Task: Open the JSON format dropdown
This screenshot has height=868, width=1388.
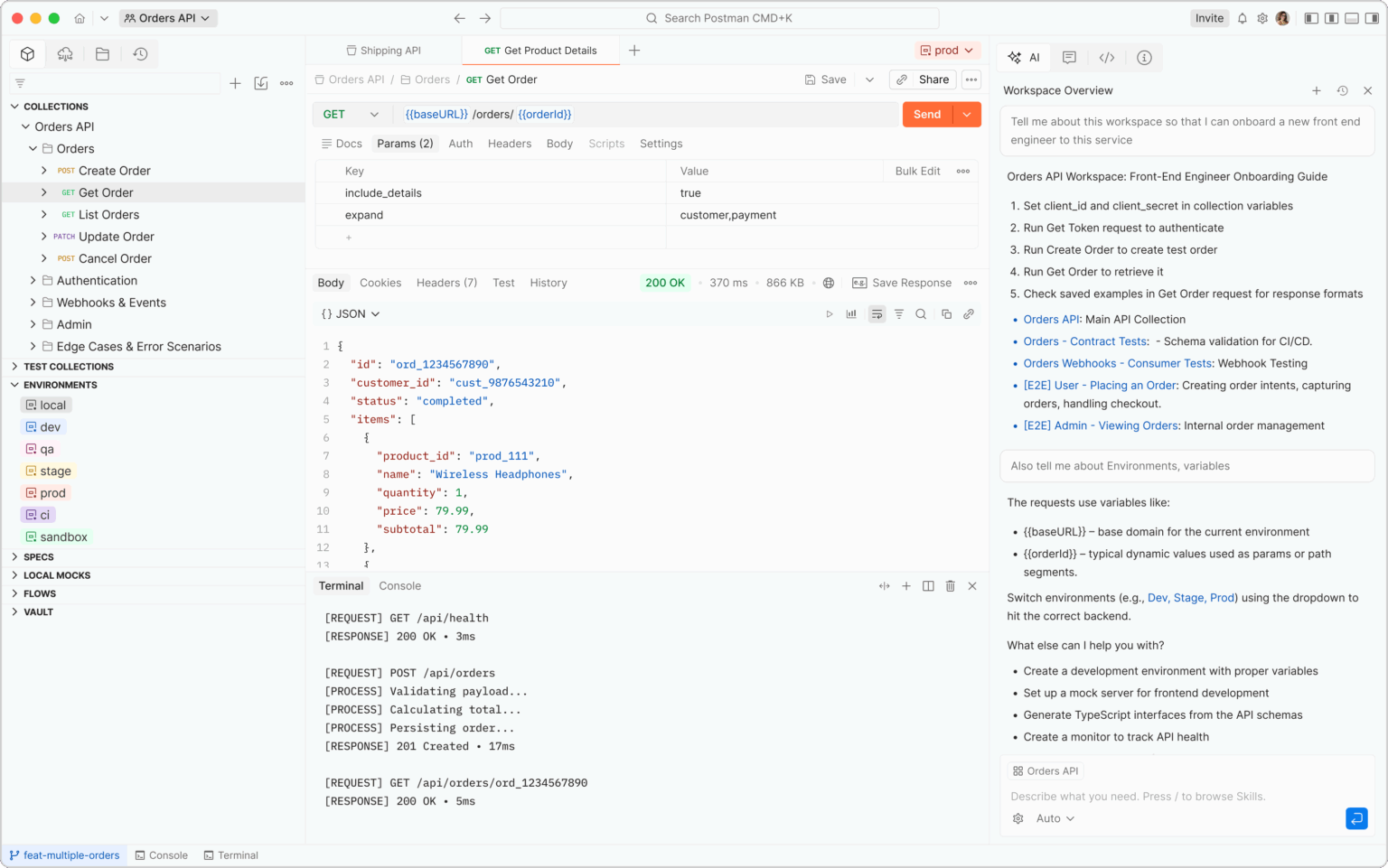Action: click(351, 314)
